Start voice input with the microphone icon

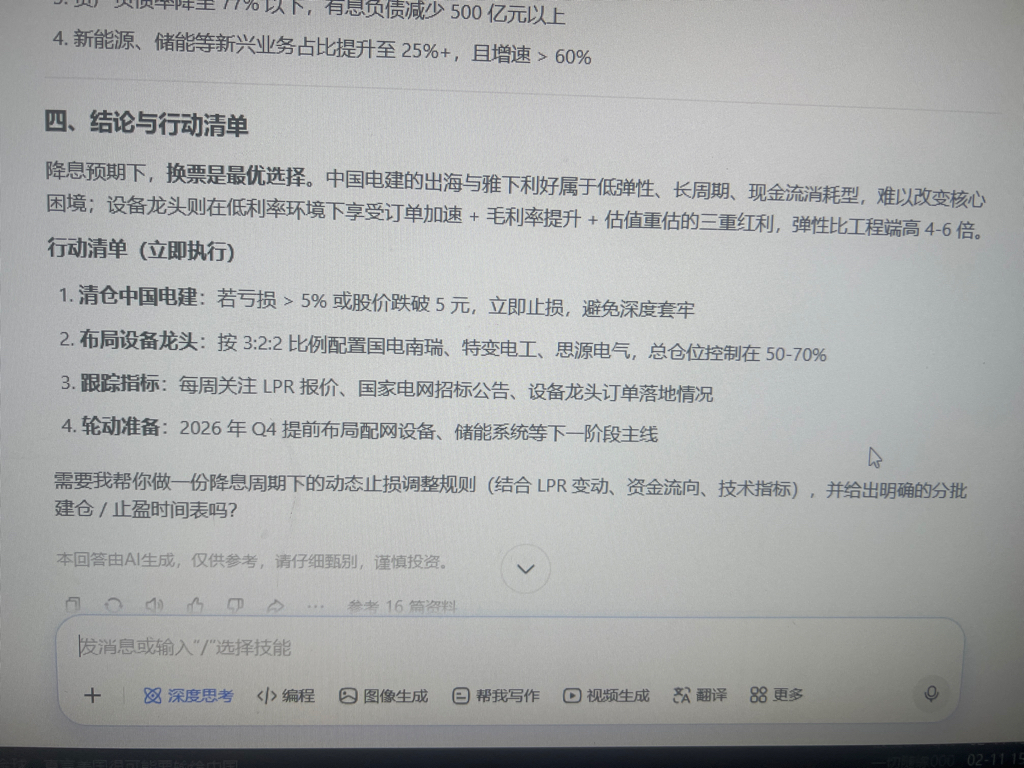[x=932, y=694]
